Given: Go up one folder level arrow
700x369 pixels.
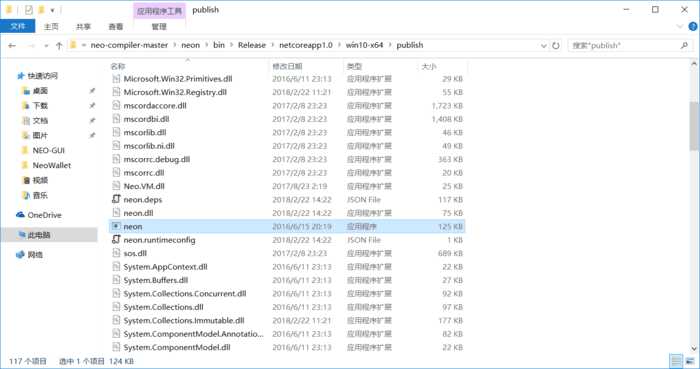Looking at the screenshot, I should pyautogui.click(x=59, y=46).
